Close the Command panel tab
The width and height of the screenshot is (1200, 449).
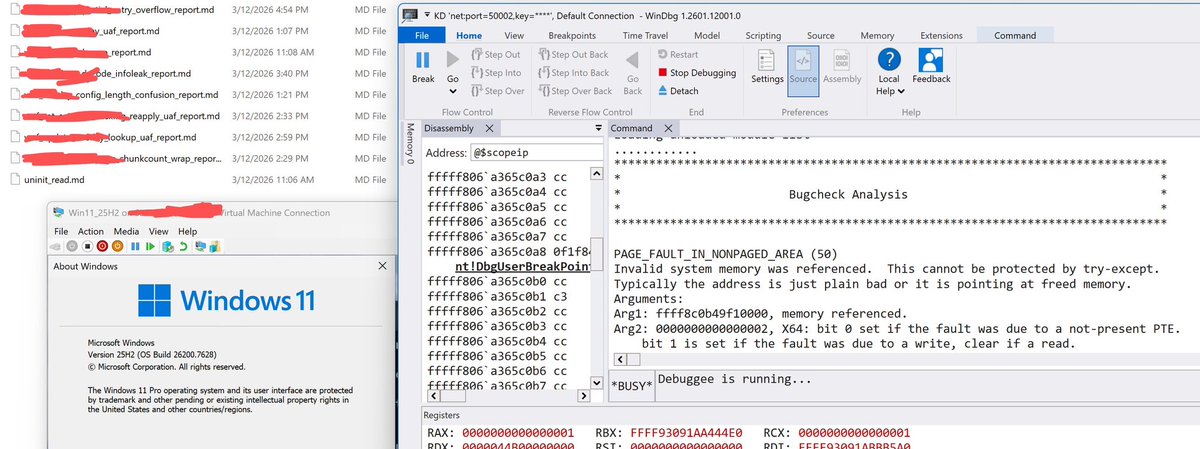point(670,128)
